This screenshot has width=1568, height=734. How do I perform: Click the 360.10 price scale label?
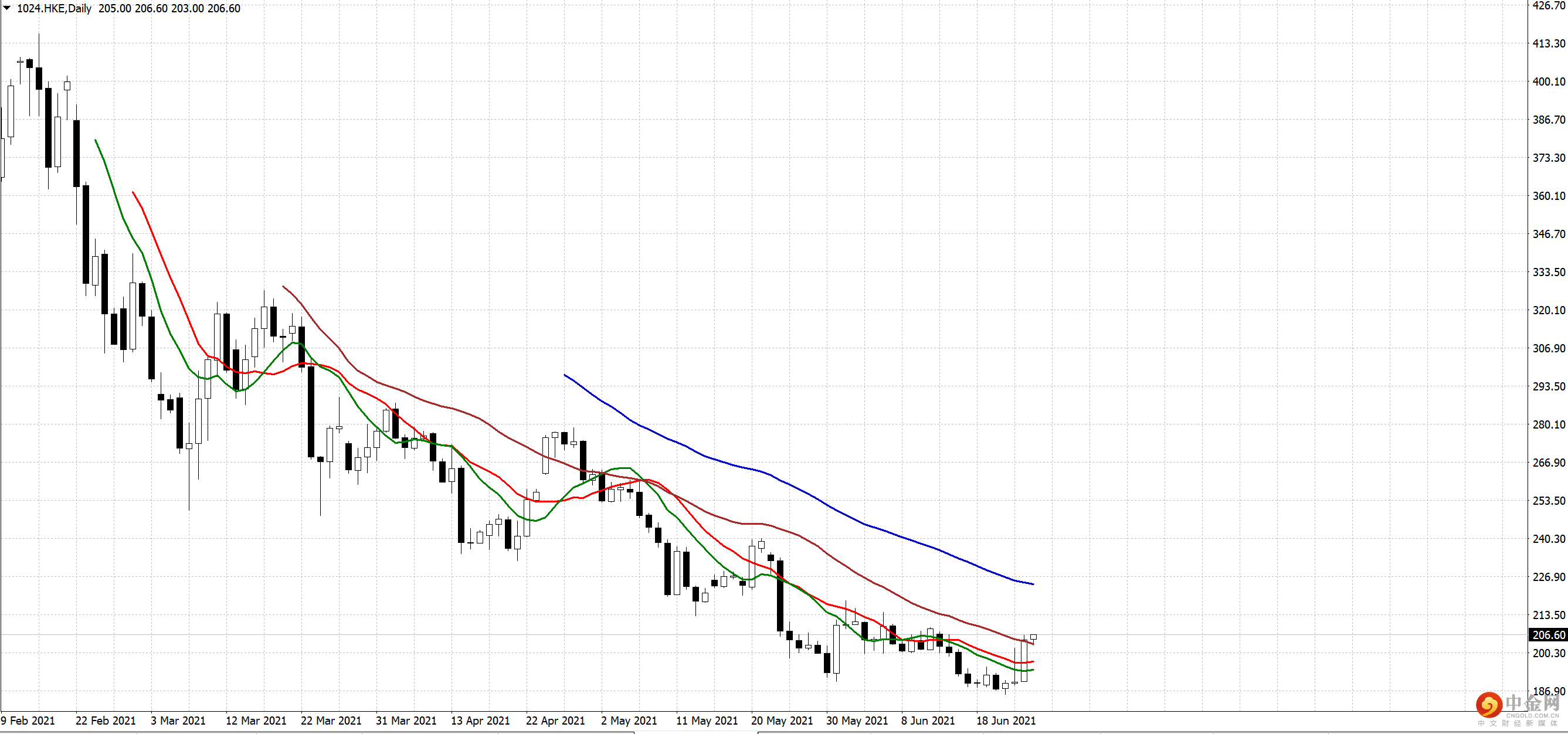point(1548,196)
